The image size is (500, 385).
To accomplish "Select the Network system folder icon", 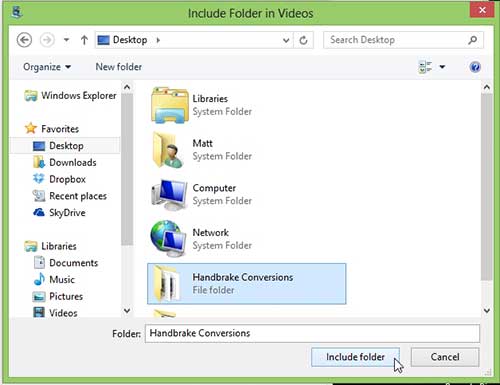I will tap(169, 239).
